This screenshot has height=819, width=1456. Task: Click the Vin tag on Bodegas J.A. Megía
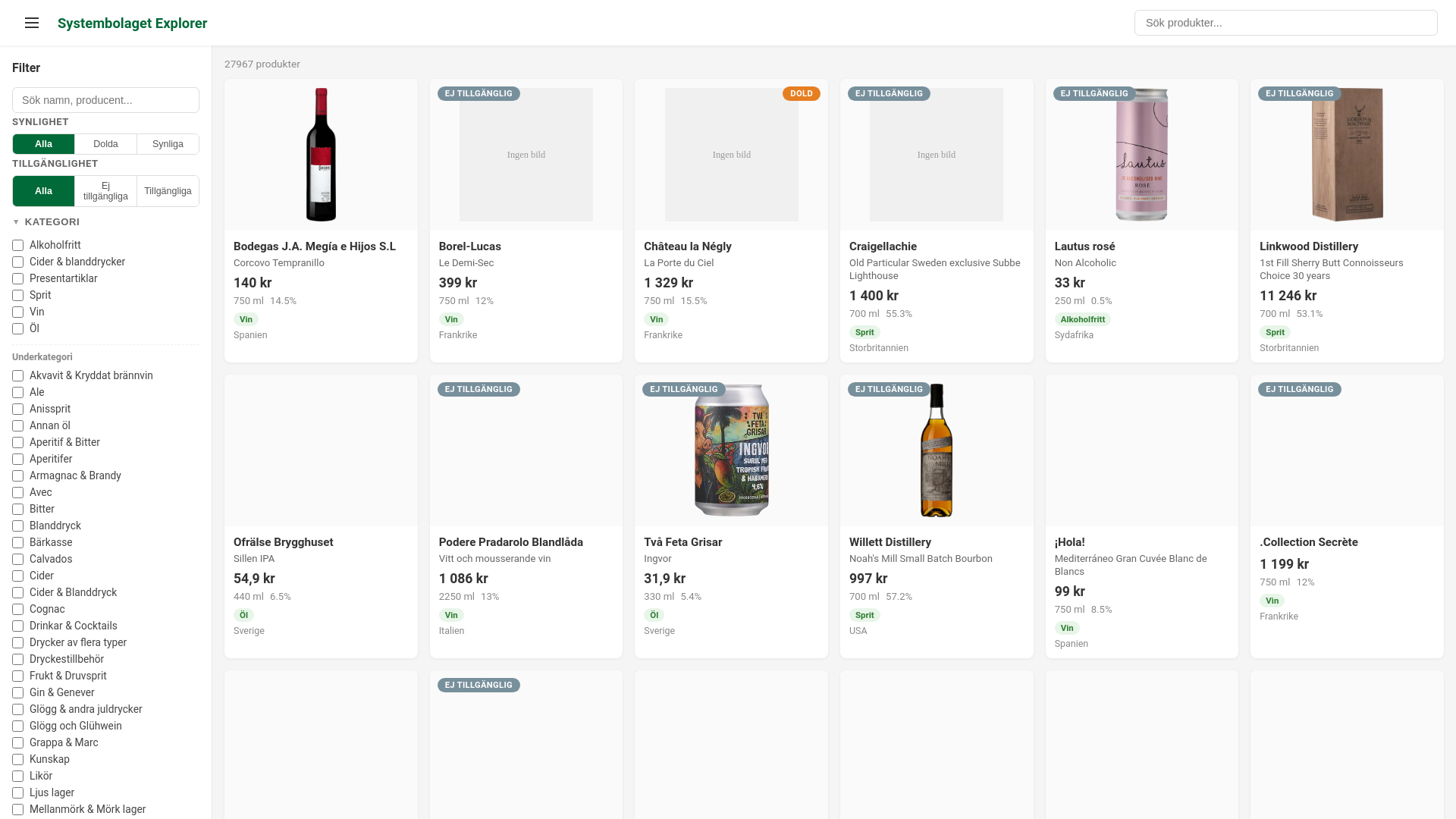(246, 320)
